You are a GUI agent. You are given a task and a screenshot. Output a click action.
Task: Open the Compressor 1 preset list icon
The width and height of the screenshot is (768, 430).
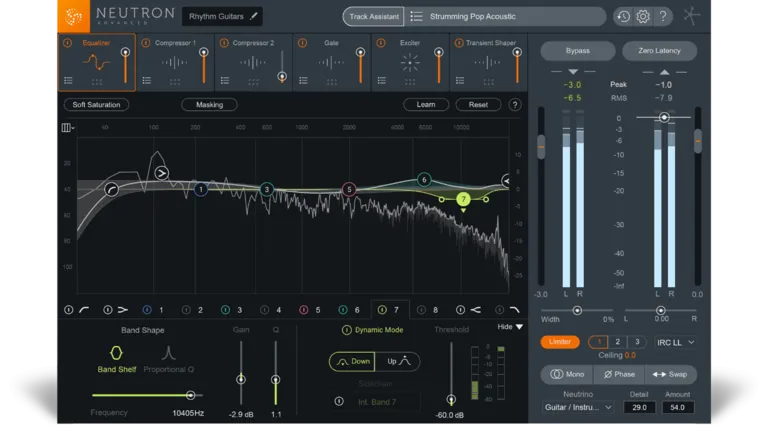[x=146, y=80]
